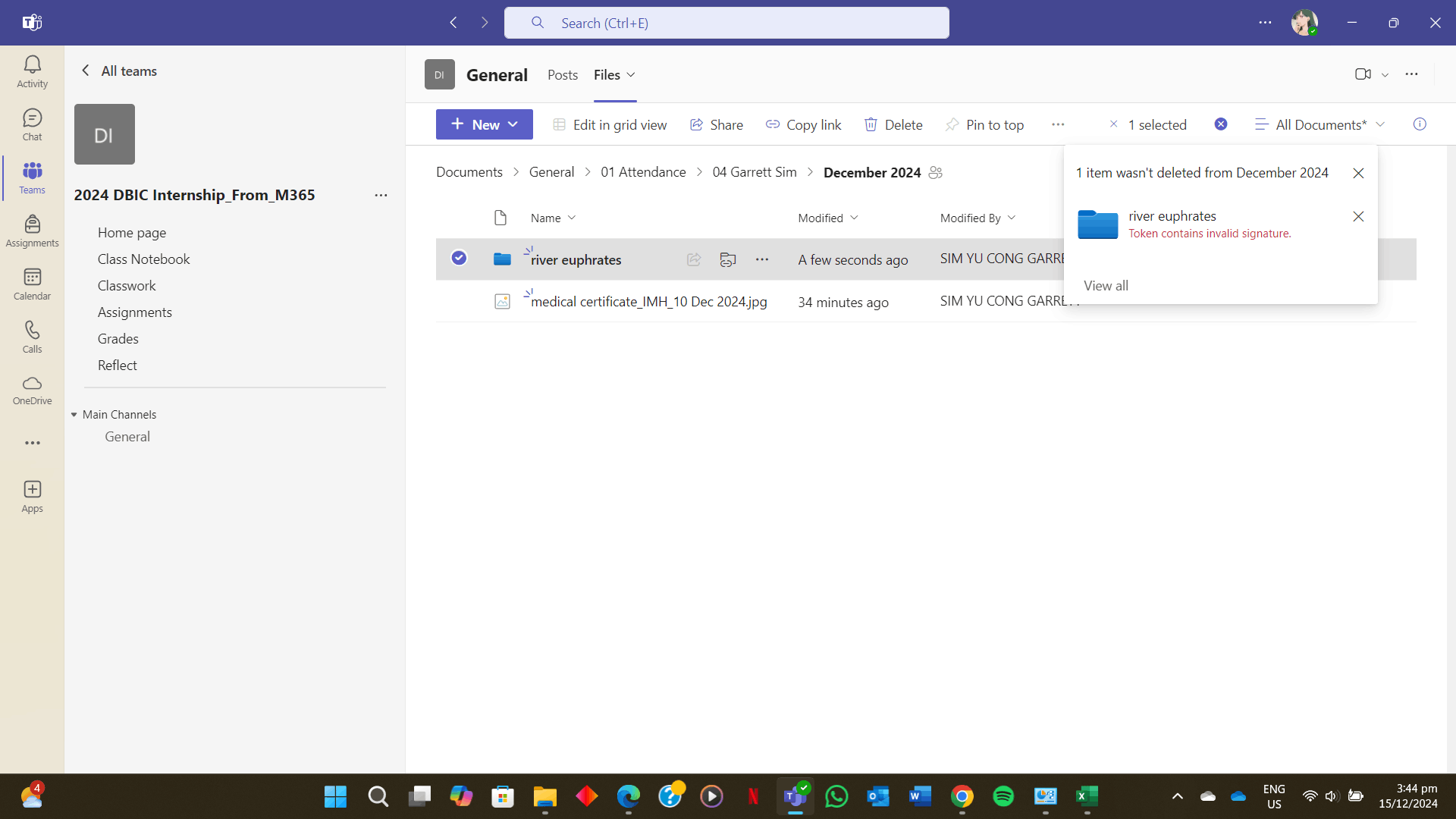Uncheck the river euphrates selection circle
This screenshot has width=1456, height=819.
459,259
